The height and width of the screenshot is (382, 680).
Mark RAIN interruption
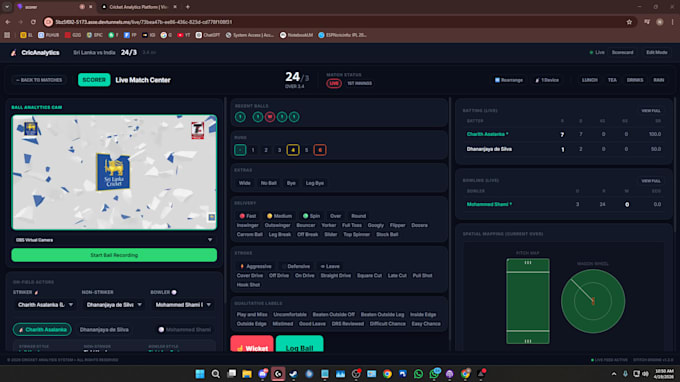pos(659,80)
